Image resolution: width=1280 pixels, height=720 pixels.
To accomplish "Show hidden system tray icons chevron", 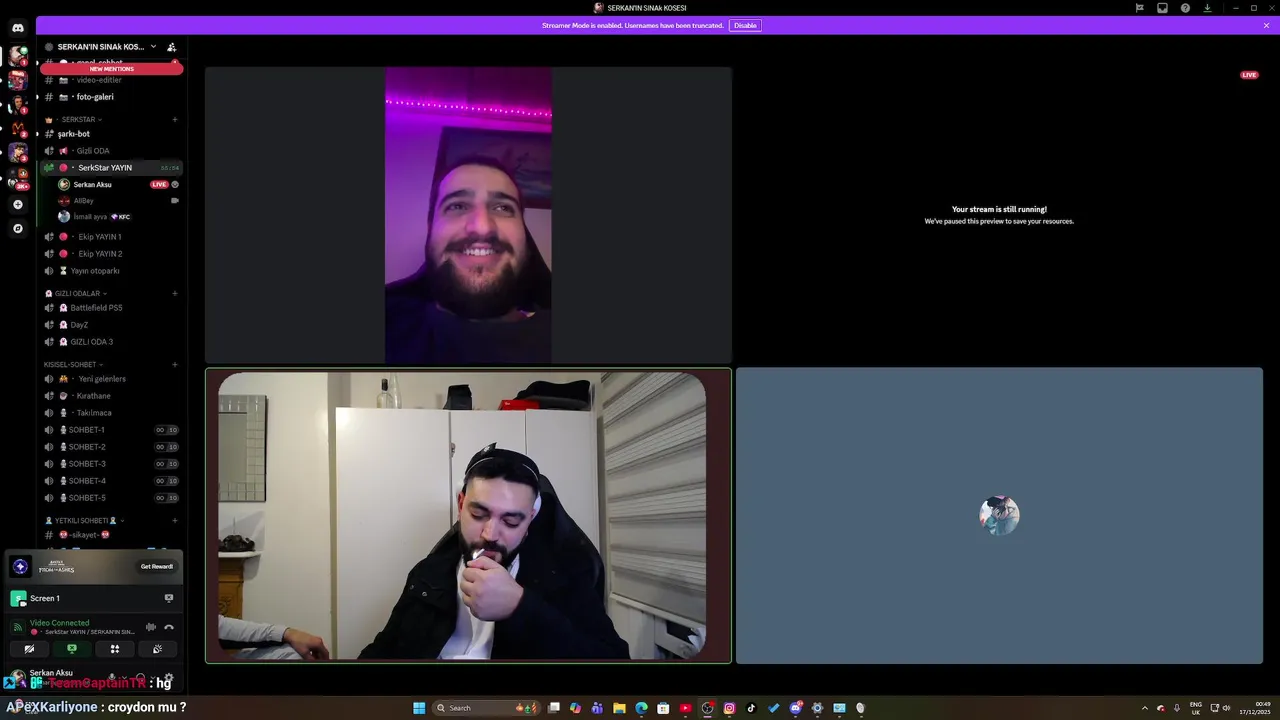I will pyautogui.click(x=1145, y=708).
